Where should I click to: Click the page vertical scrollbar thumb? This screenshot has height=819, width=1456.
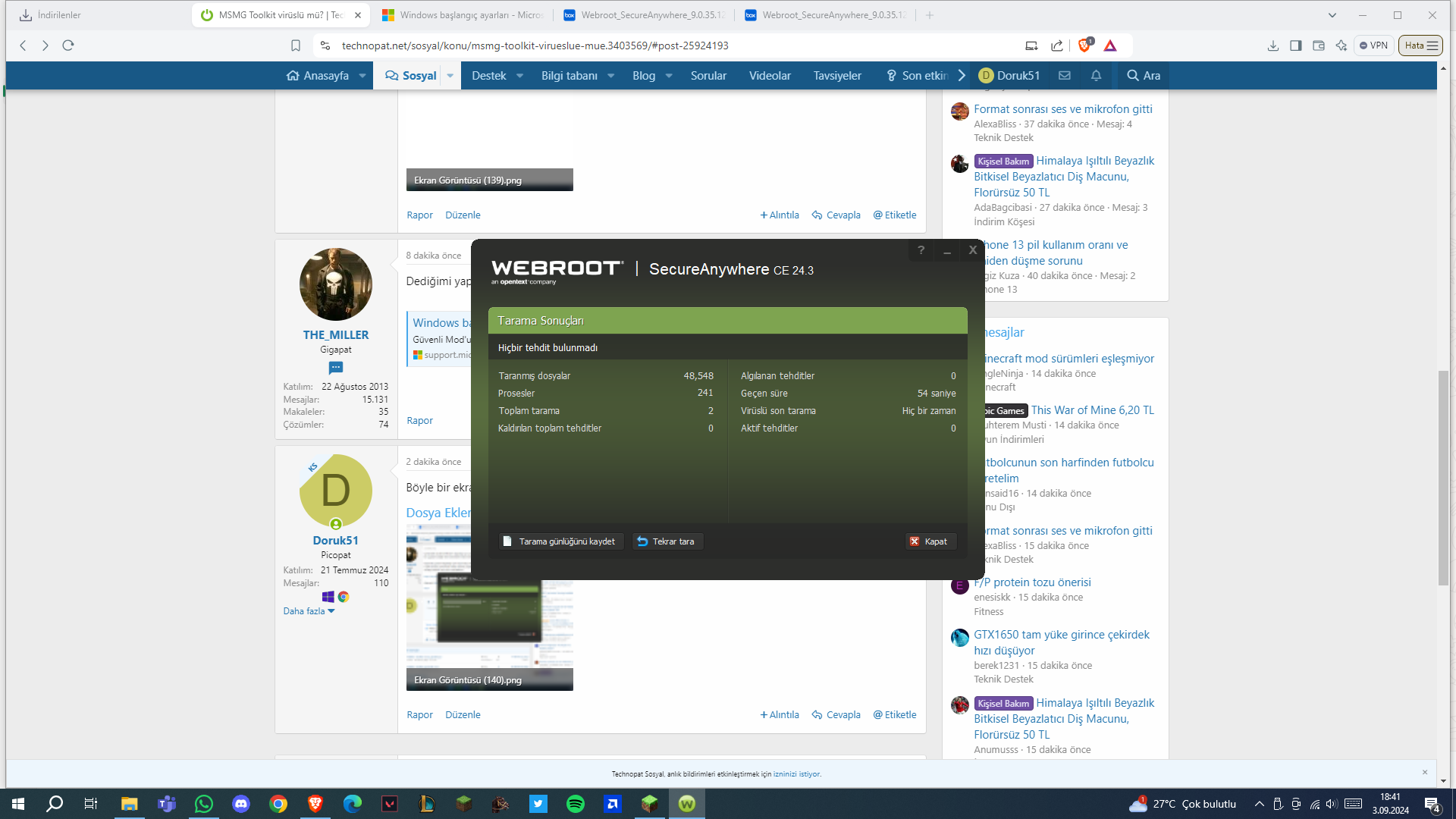coord(1442,478)
